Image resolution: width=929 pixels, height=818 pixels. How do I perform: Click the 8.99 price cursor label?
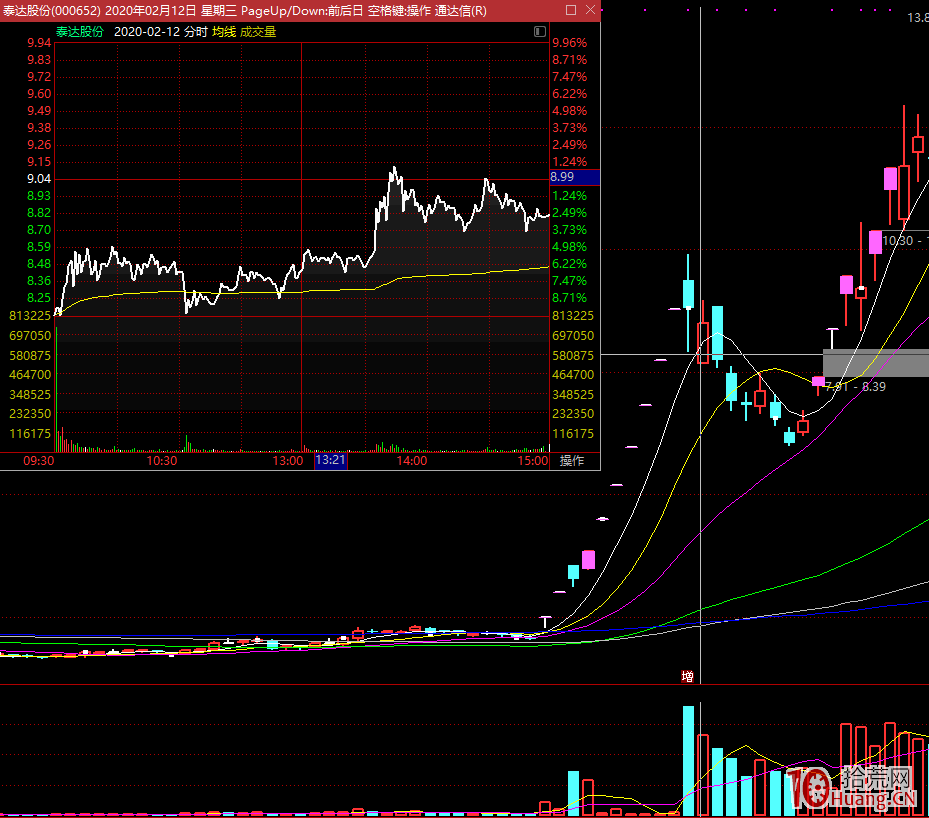point(575,177)
